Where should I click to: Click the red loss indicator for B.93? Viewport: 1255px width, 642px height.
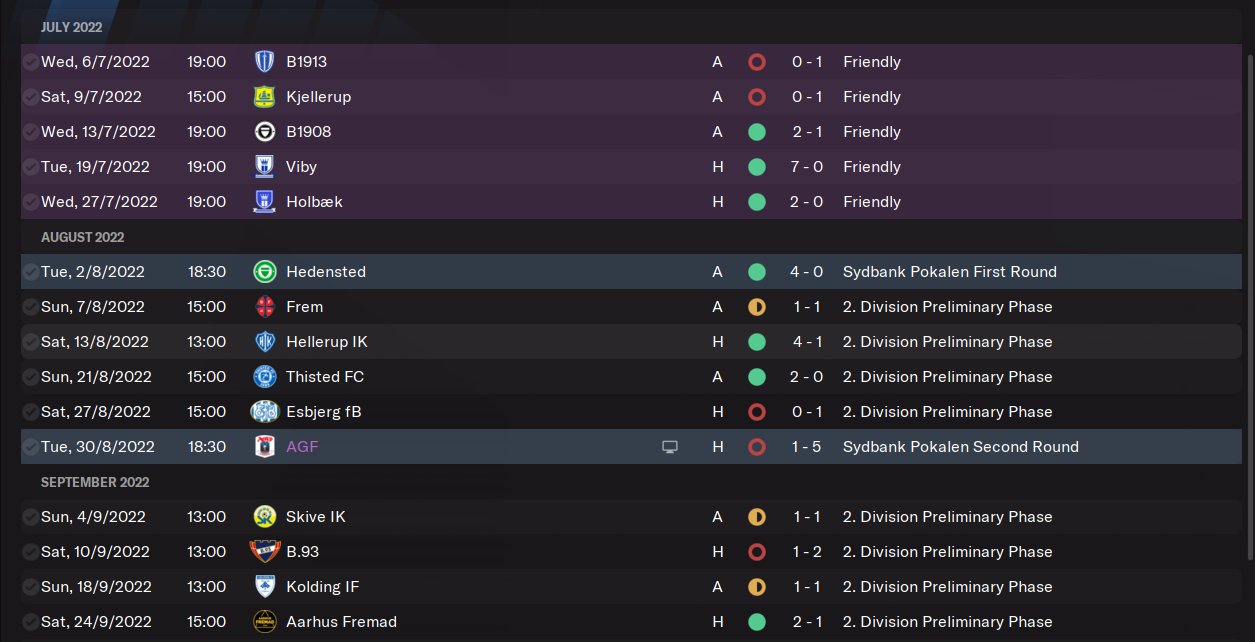click(757, 552)
